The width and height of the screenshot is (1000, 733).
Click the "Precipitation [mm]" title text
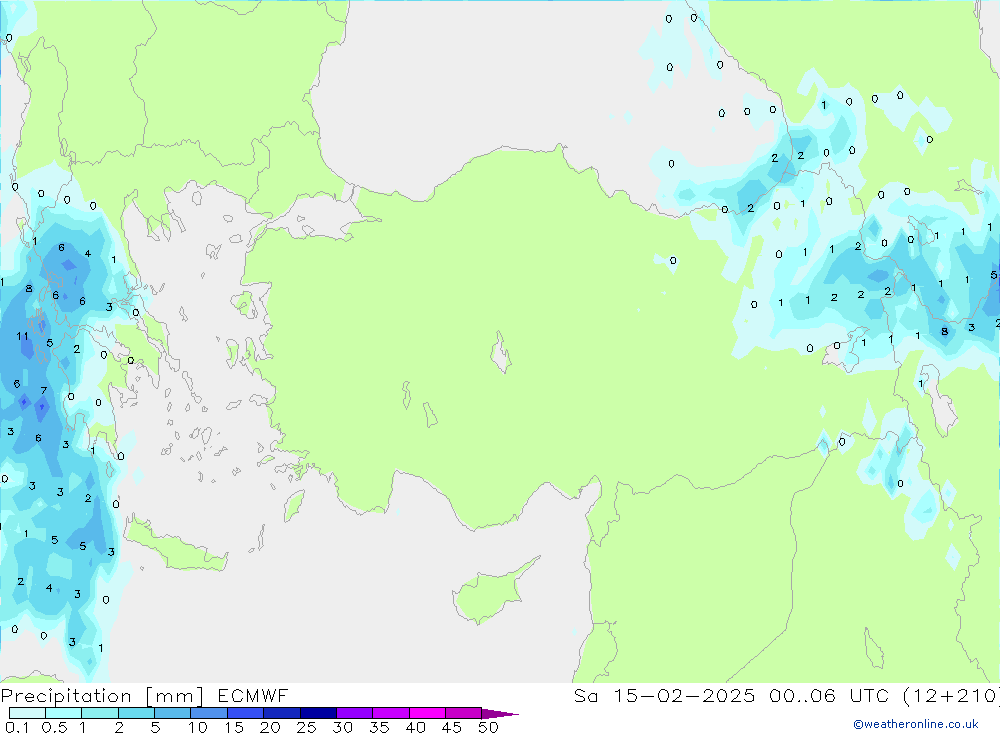click(103, 696)
